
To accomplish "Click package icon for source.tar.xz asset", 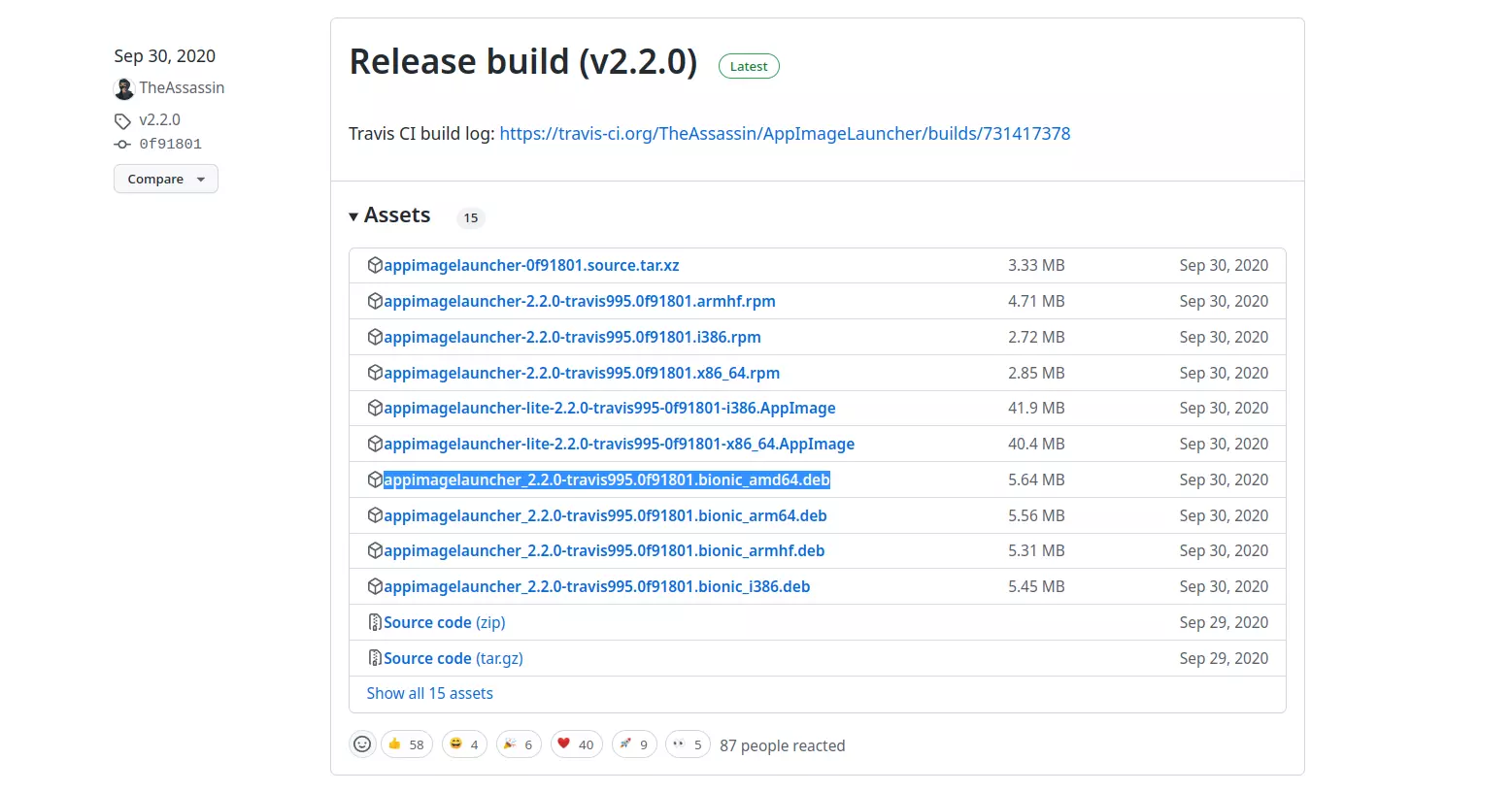I will (x=375, y=265).
